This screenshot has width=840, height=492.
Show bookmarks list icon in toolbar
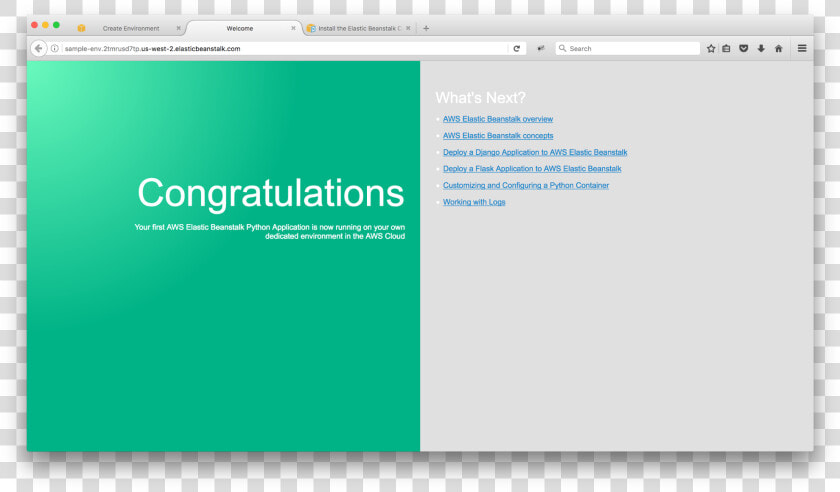[726, 48]
